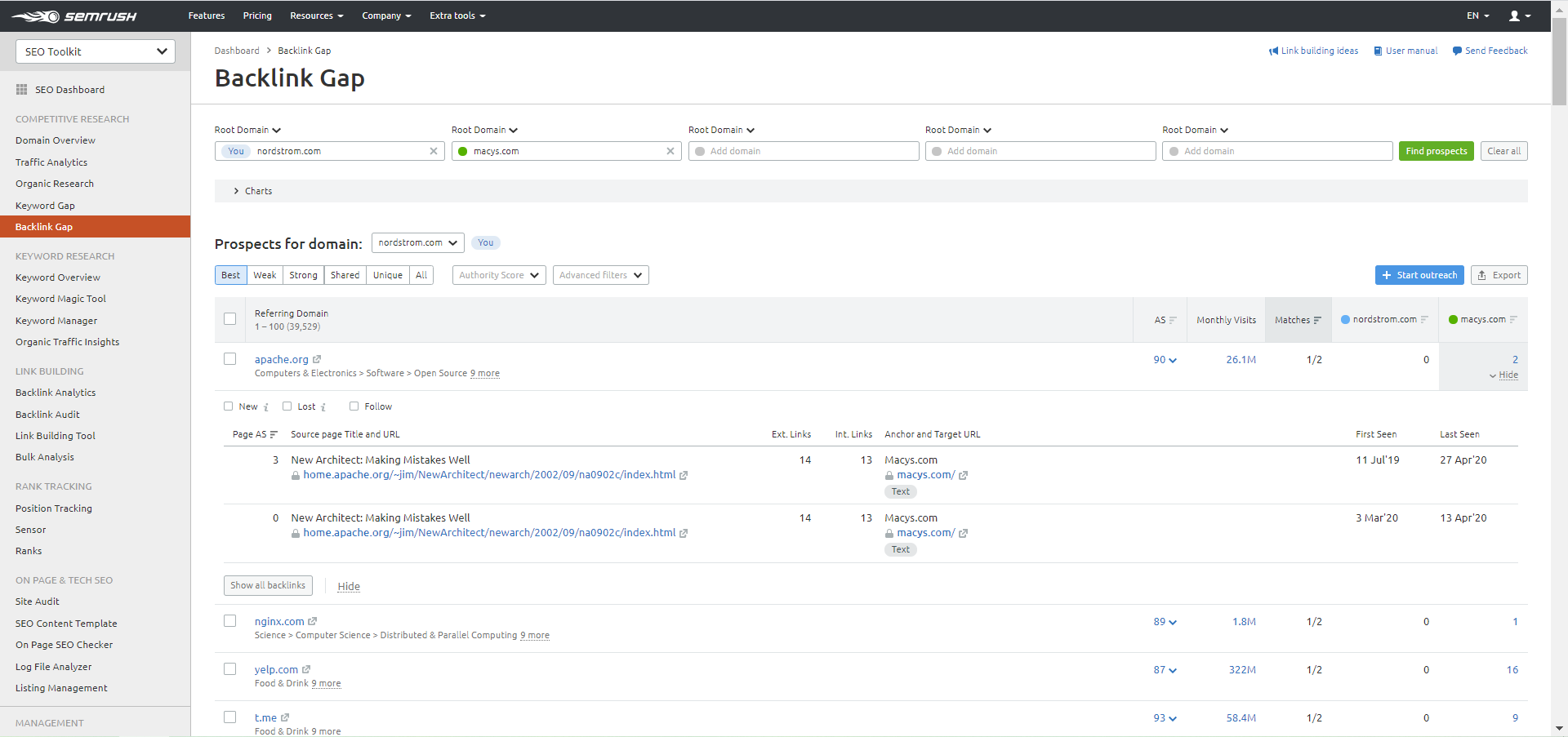Click AS column sort icon

click(1173, 320)
